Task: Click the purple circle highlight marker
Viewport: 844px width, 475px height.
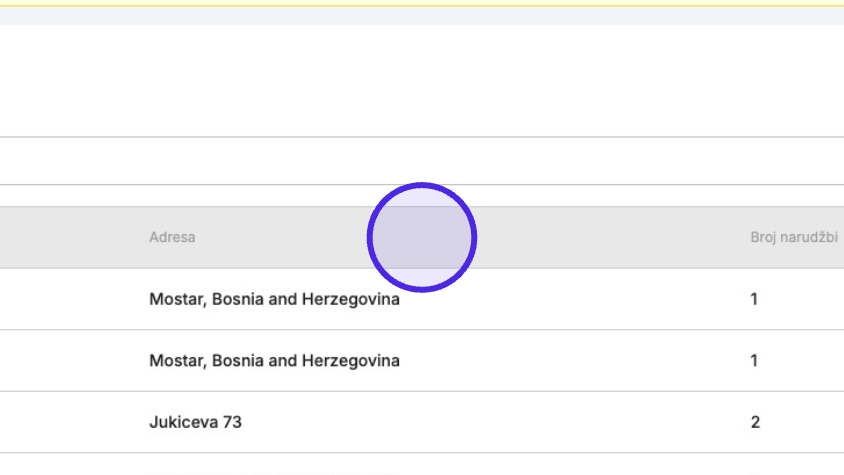Action: pyautogui.click(x=422, y=238)
